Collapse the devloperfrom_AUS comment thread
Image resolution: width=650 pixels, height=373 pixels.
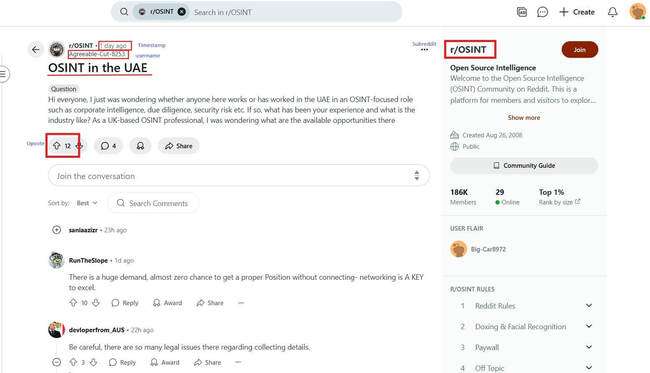coord(57,362)
